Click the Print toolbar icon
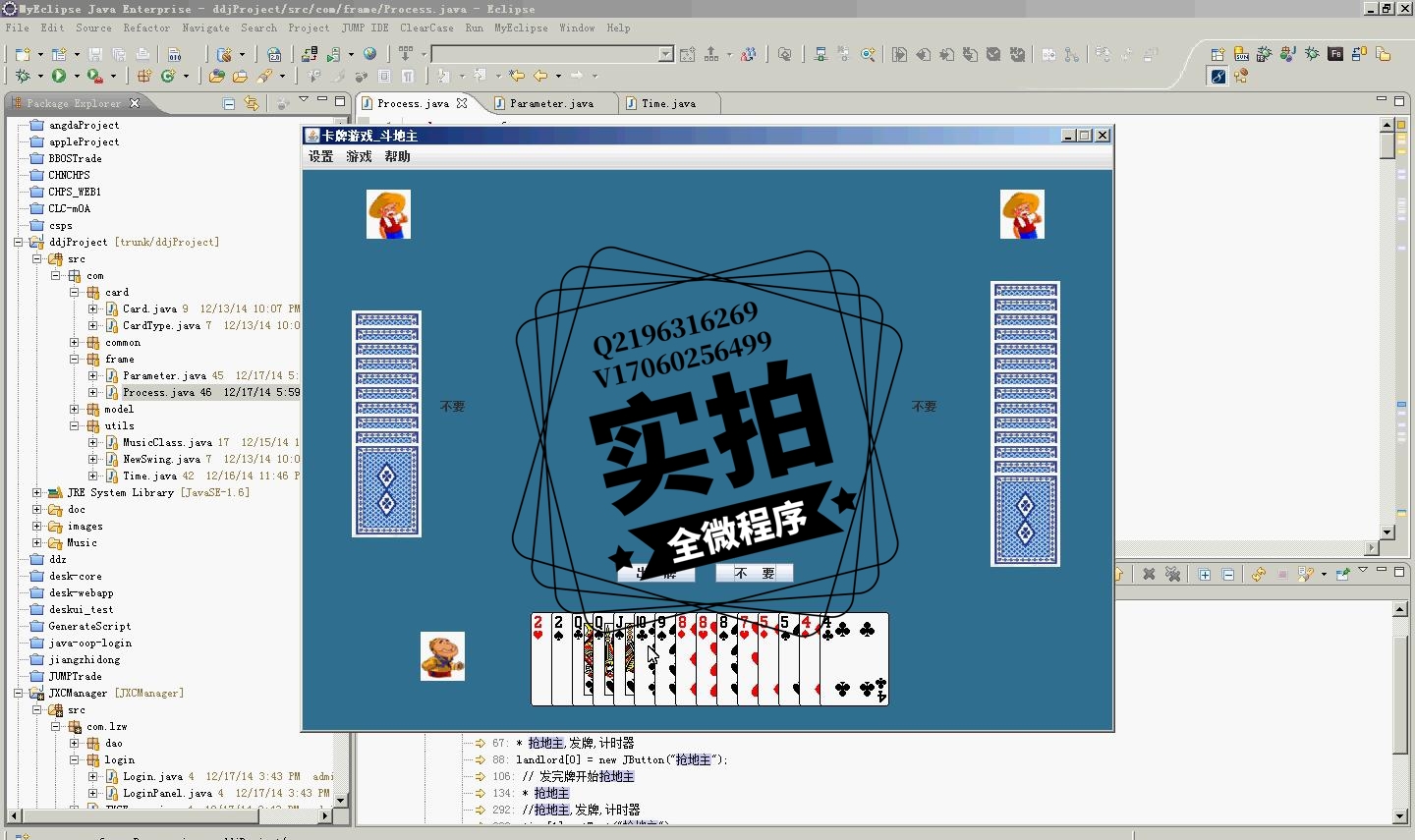 pos(142,54)
